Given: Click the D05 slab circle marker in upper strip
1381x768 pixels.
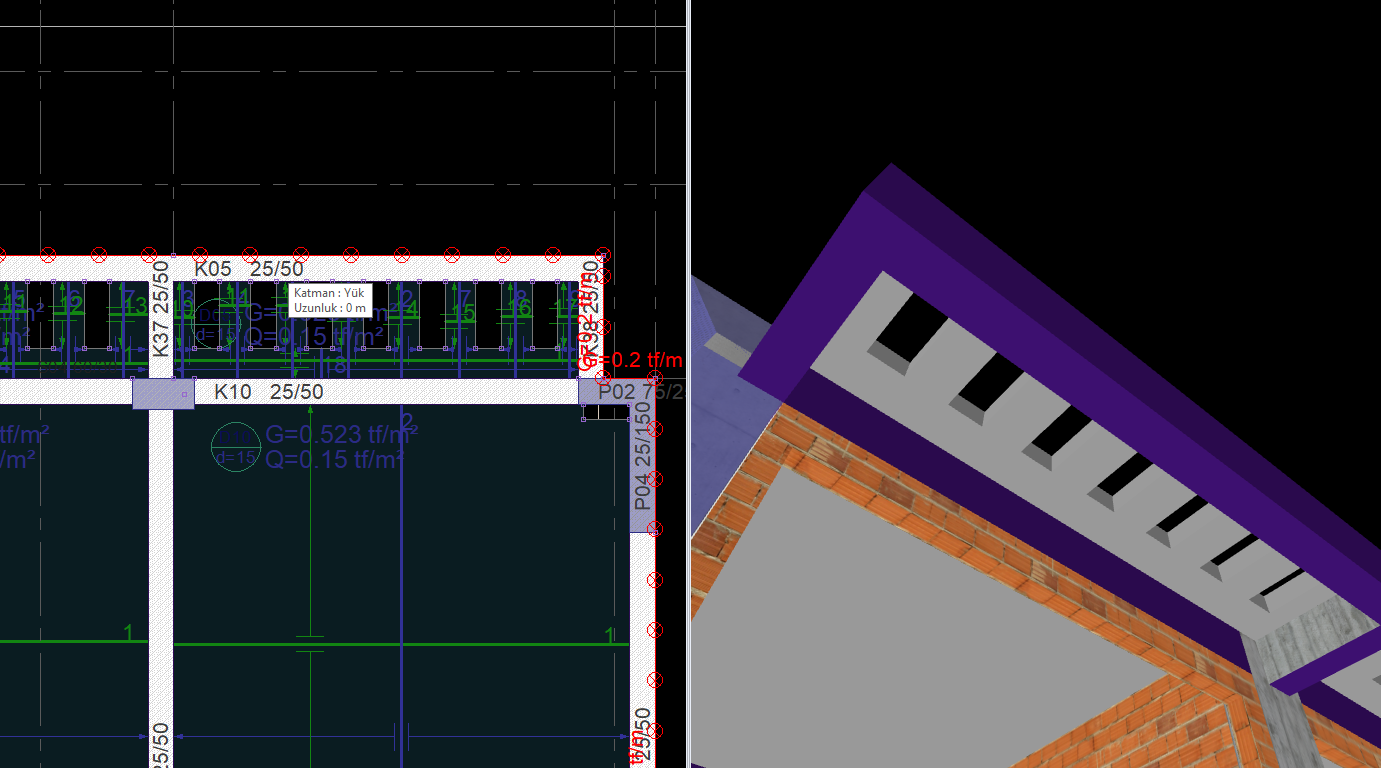Looking at the screenshot, I should point(217,323).
